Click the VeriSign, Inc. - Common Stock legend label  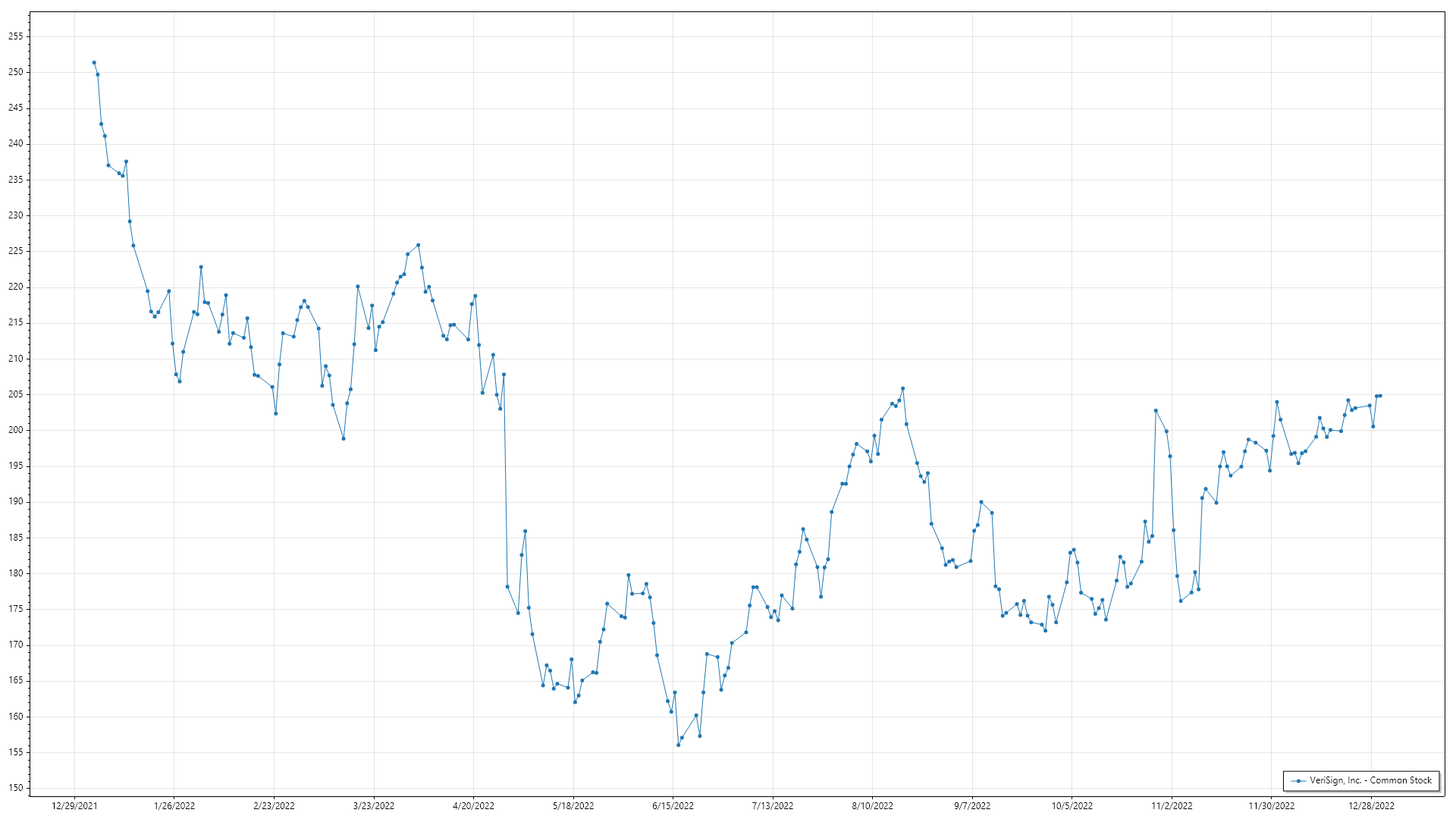1370,780
